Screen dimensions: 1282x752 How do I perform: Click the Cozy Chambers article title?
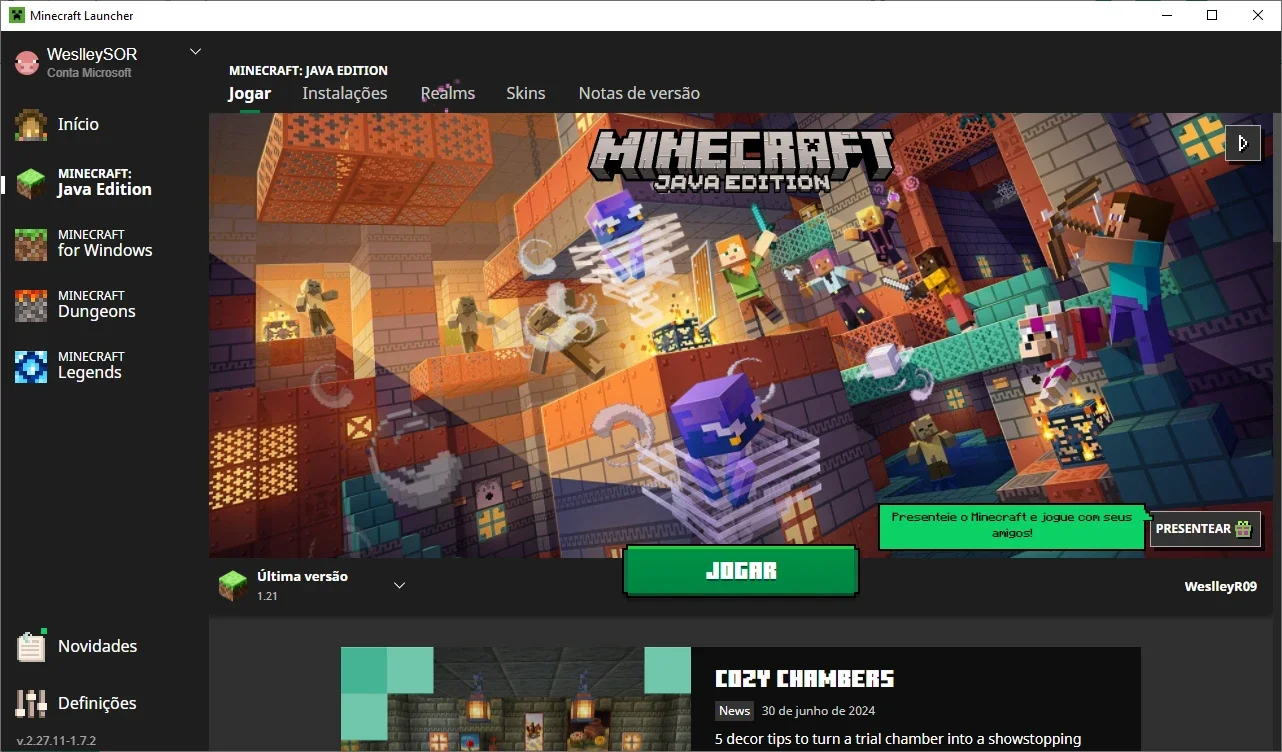pos(805,679)
